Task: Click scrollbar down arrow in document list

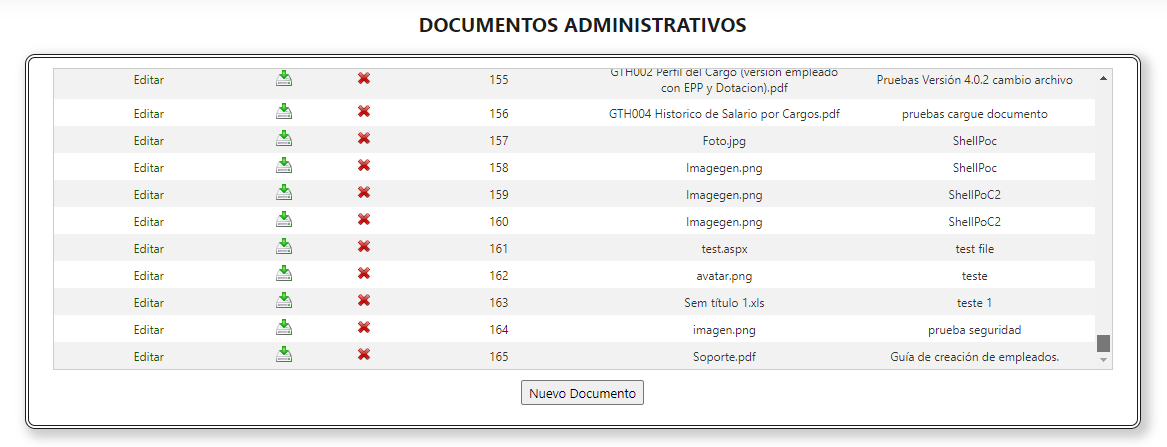Action: tap(1104, 360)
